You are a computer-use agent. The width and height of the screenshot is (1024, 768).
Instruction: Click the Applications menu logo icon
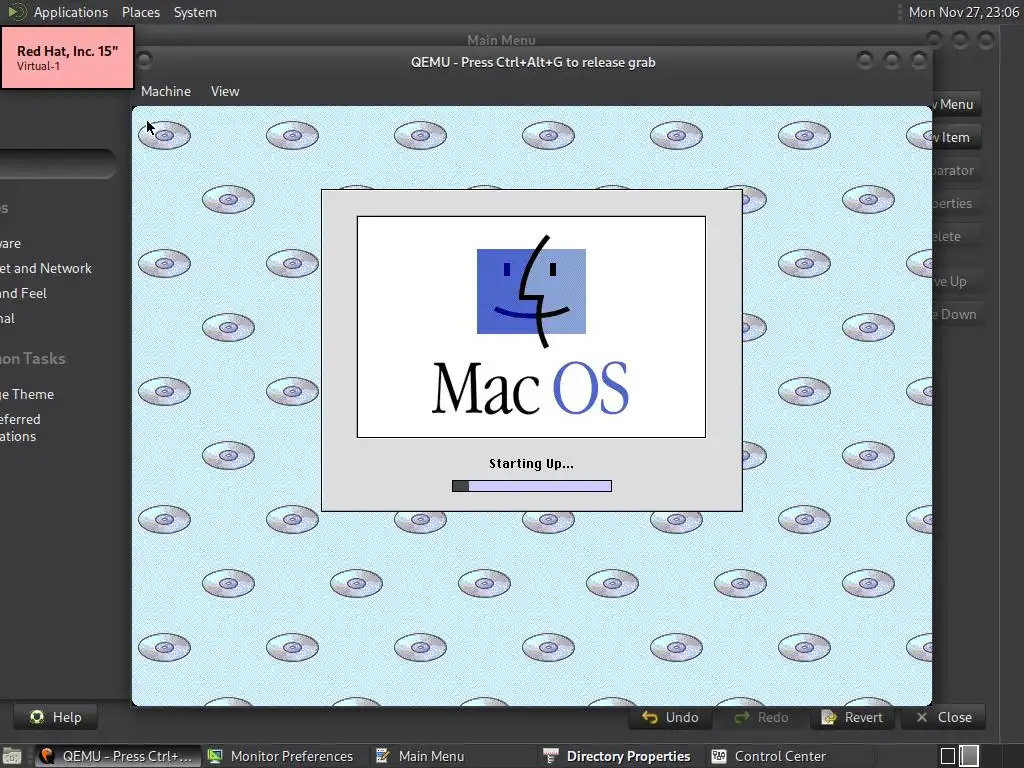point(17,12)
